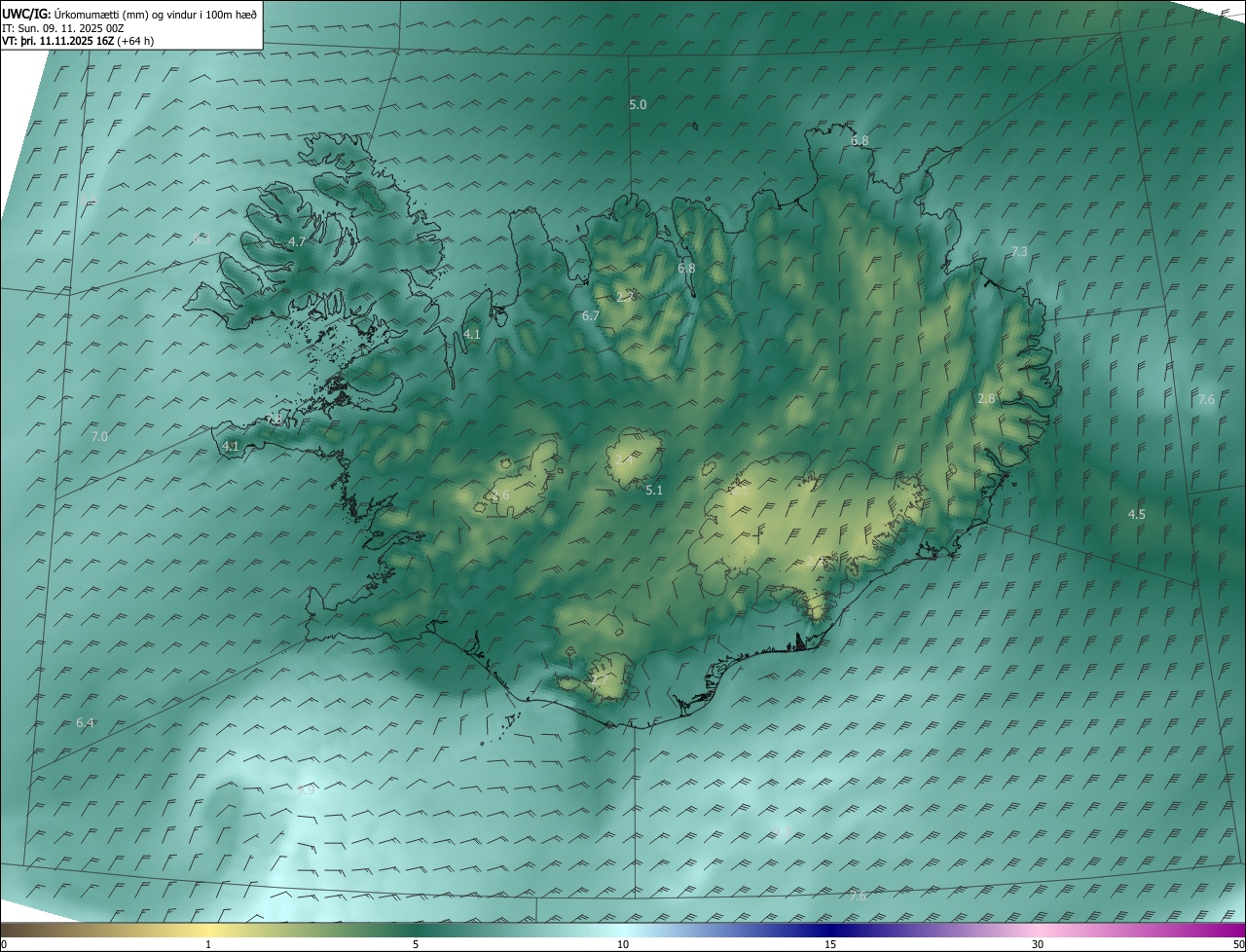
Task: Click the 4.7 value over the Westfjords
Action: tap(297, 241)
